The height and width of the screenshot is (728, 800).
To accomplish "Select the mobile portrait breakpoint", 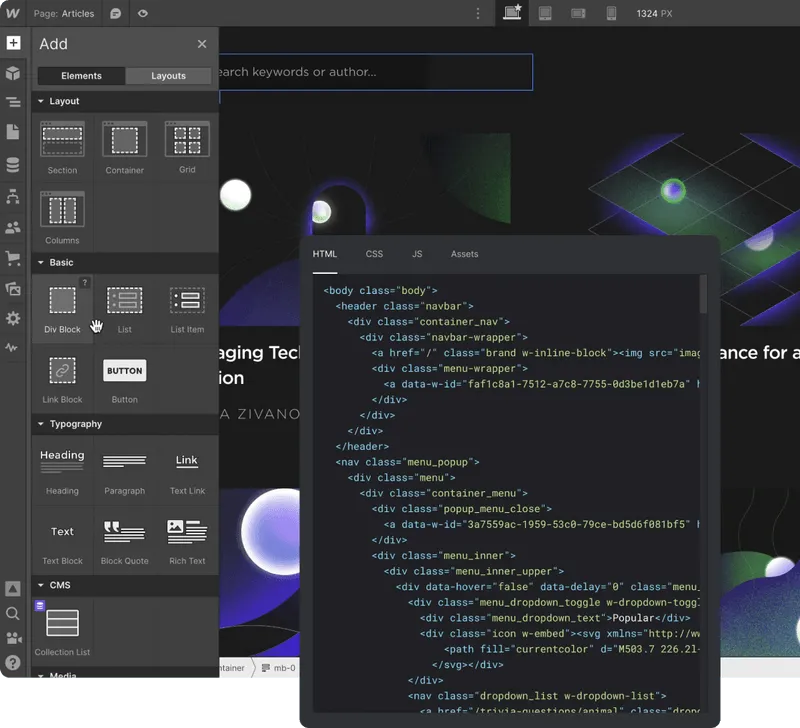I will coord(611,13).
